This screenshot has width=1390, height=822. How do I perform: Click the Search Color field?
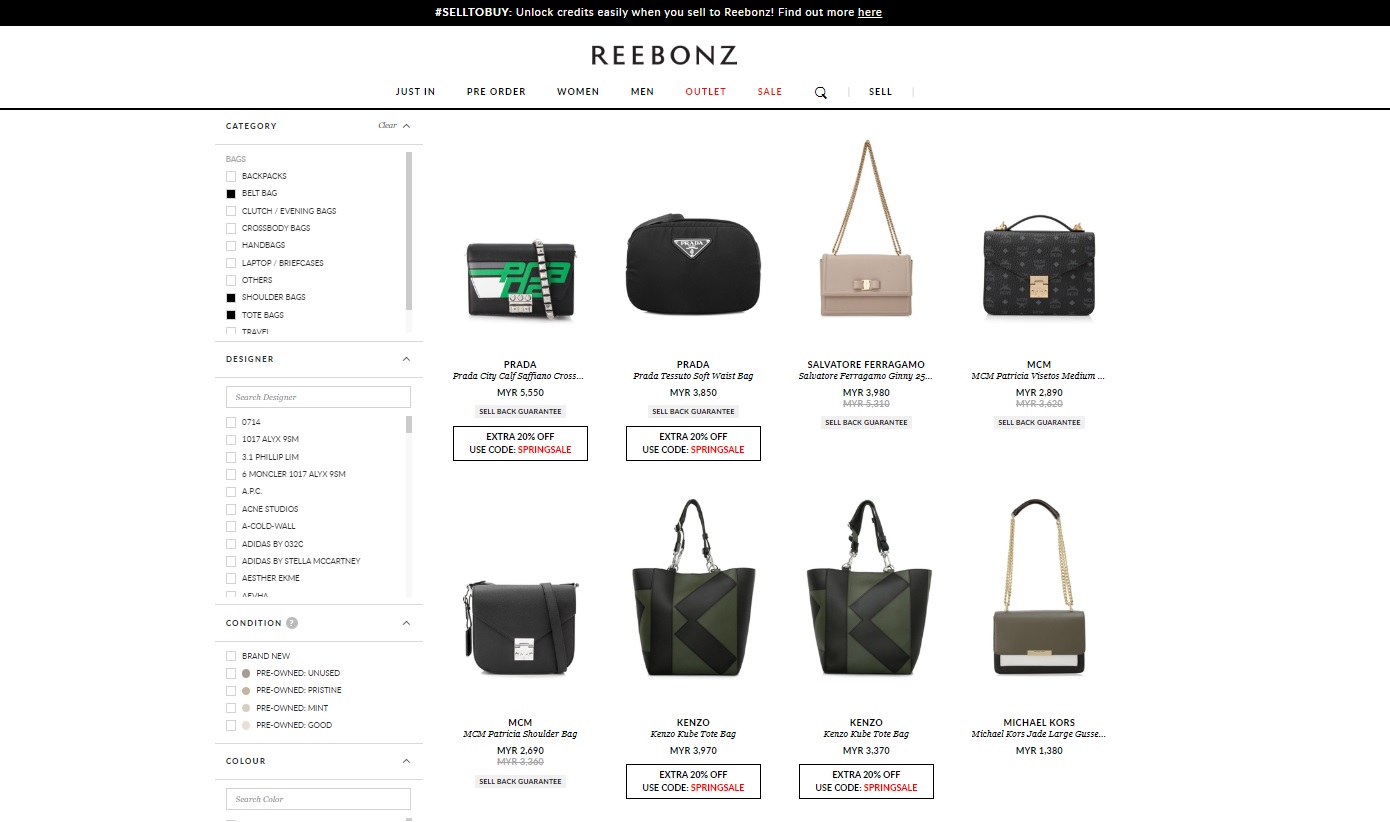pyautogui.click(x=318, y=799)
